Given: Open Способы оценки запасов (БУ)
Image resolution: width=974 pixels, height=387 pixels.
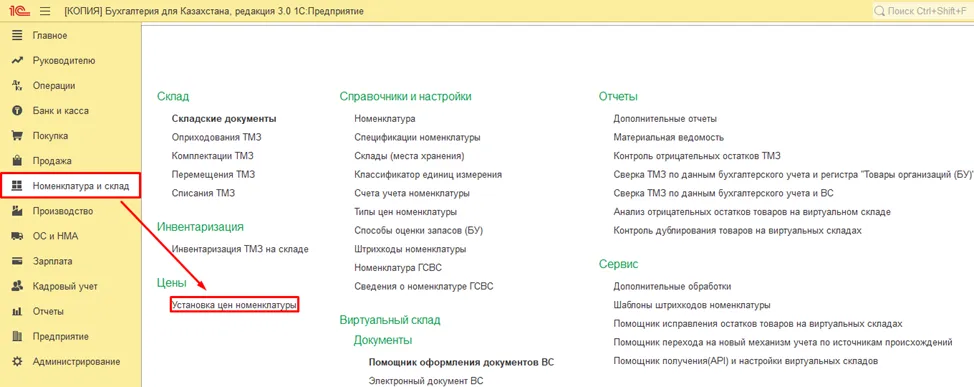Looking at the screenshot, I should (x=419, y=230).
